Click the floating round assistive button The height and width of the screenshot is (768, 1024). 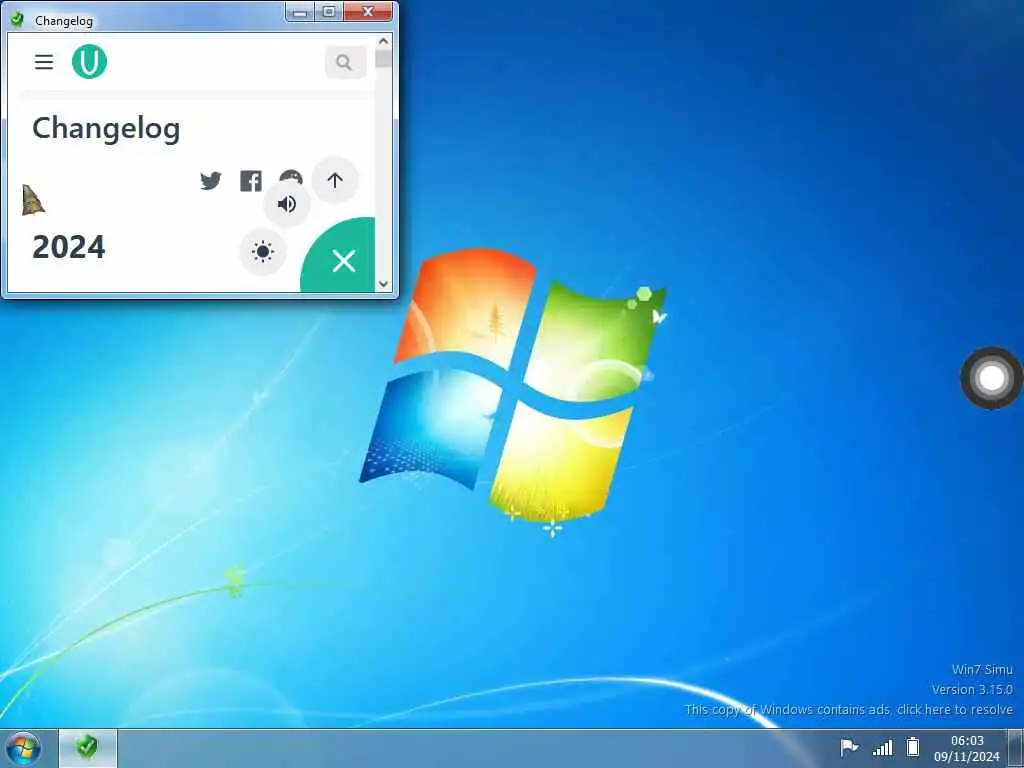[991, 378]
